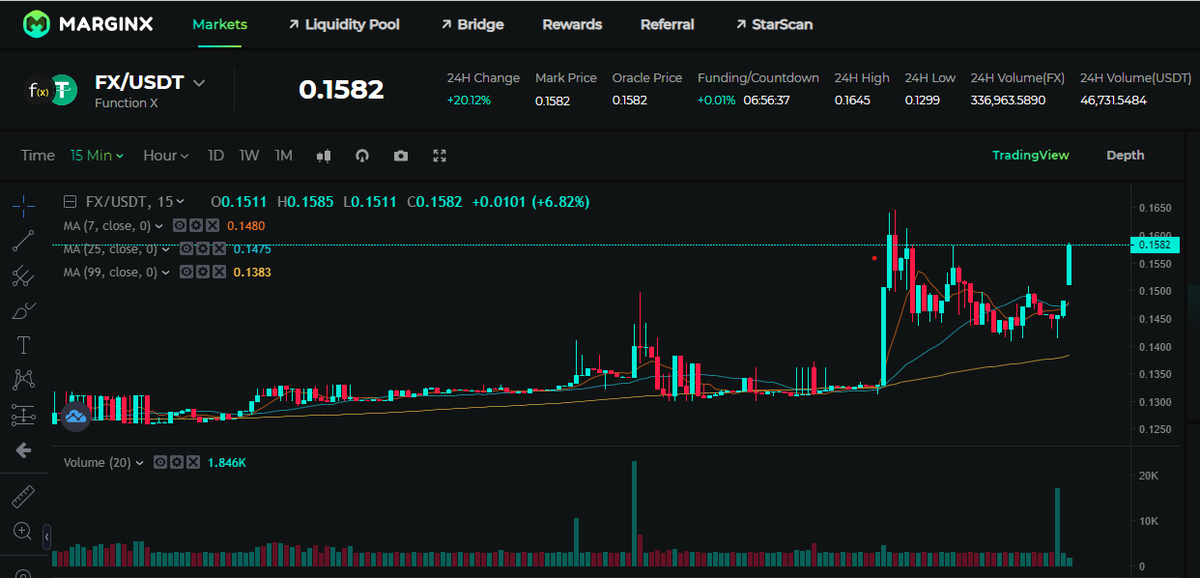This screenshot has height=578, width=1200.
Task: Click the +20.12% 24H change value
Action: (x=469, y=100)
